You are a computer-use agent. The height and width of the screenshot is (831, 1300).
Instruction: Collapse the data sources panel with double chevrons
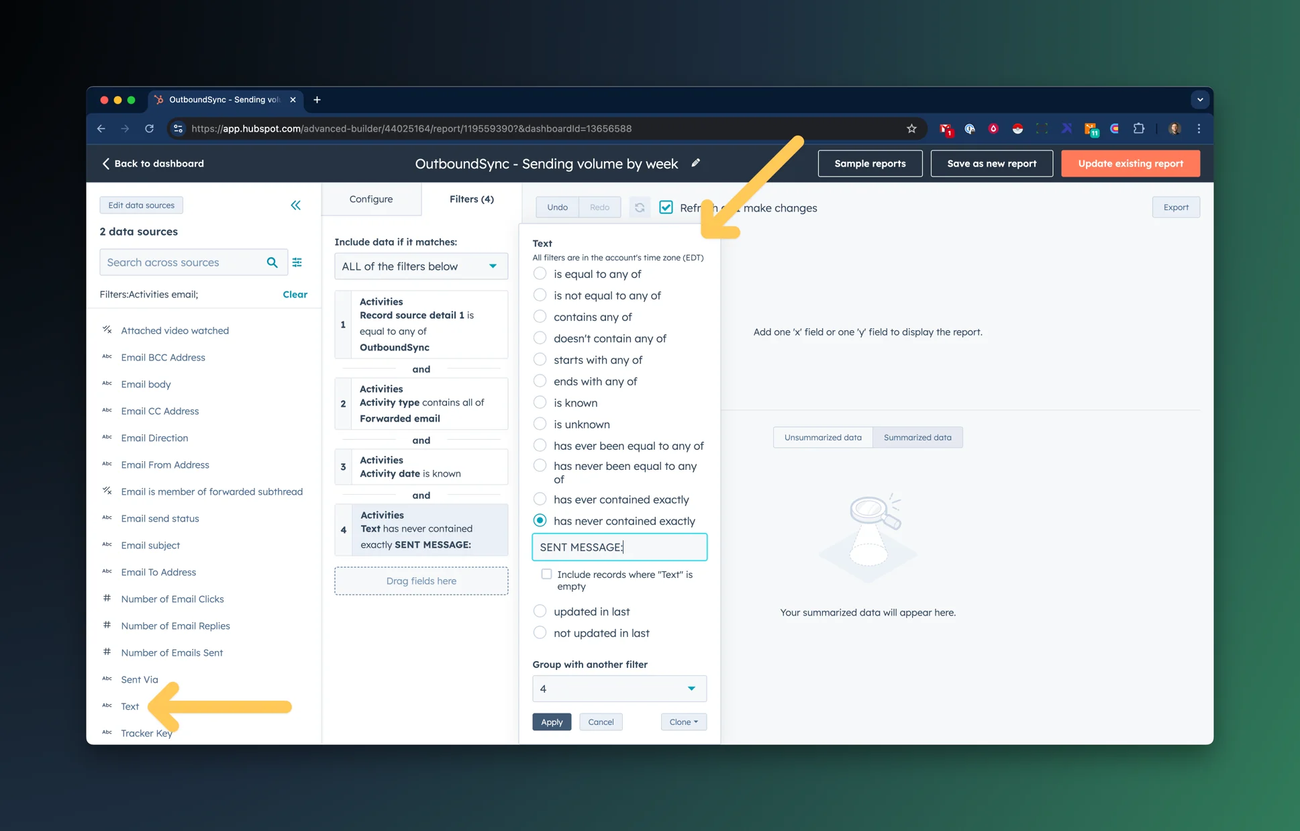click(x=295, y=205)
